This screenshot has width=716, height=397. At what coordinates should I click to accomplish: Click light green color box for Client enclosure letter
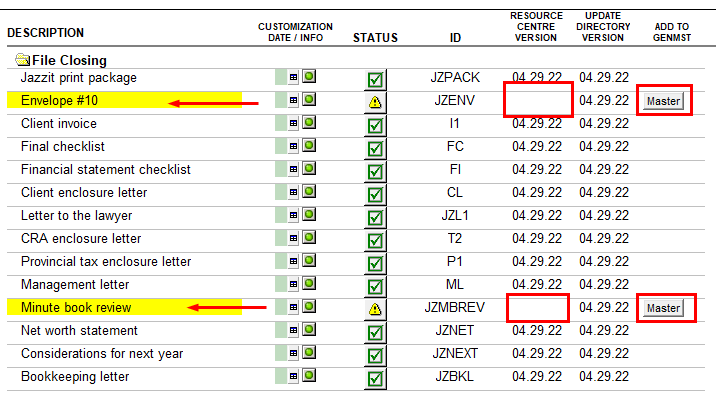coord(281,192)
